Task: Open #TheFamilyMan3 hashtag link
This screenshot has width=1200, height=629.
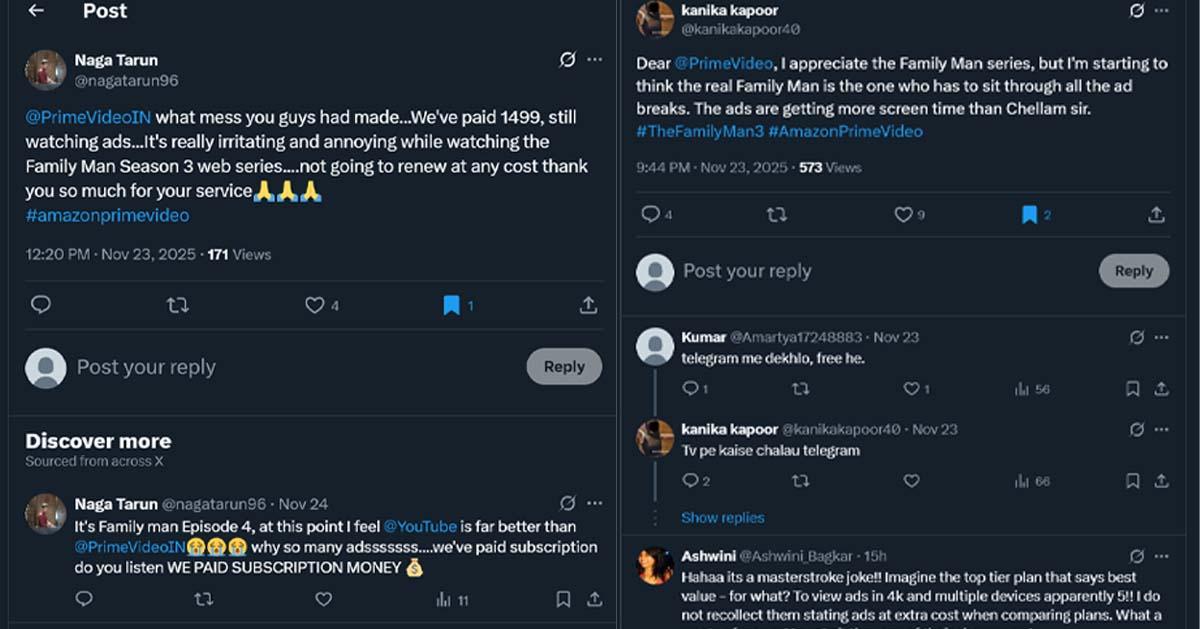Action: (699, 131)
